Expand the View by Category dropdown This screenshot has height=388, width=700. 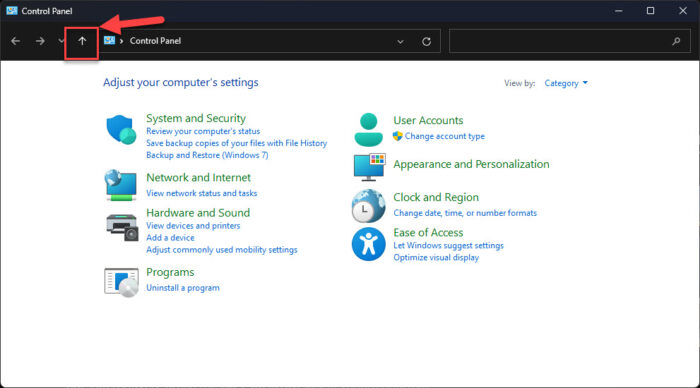point(566,83)
